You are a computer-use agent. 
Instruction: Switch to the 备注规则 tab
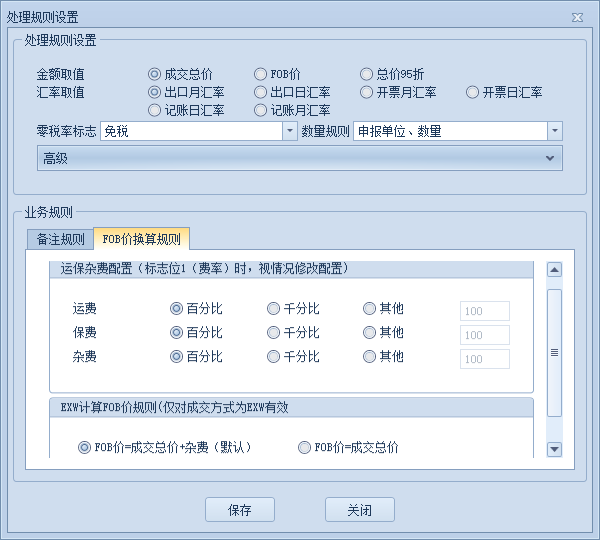tap(60, 239)
